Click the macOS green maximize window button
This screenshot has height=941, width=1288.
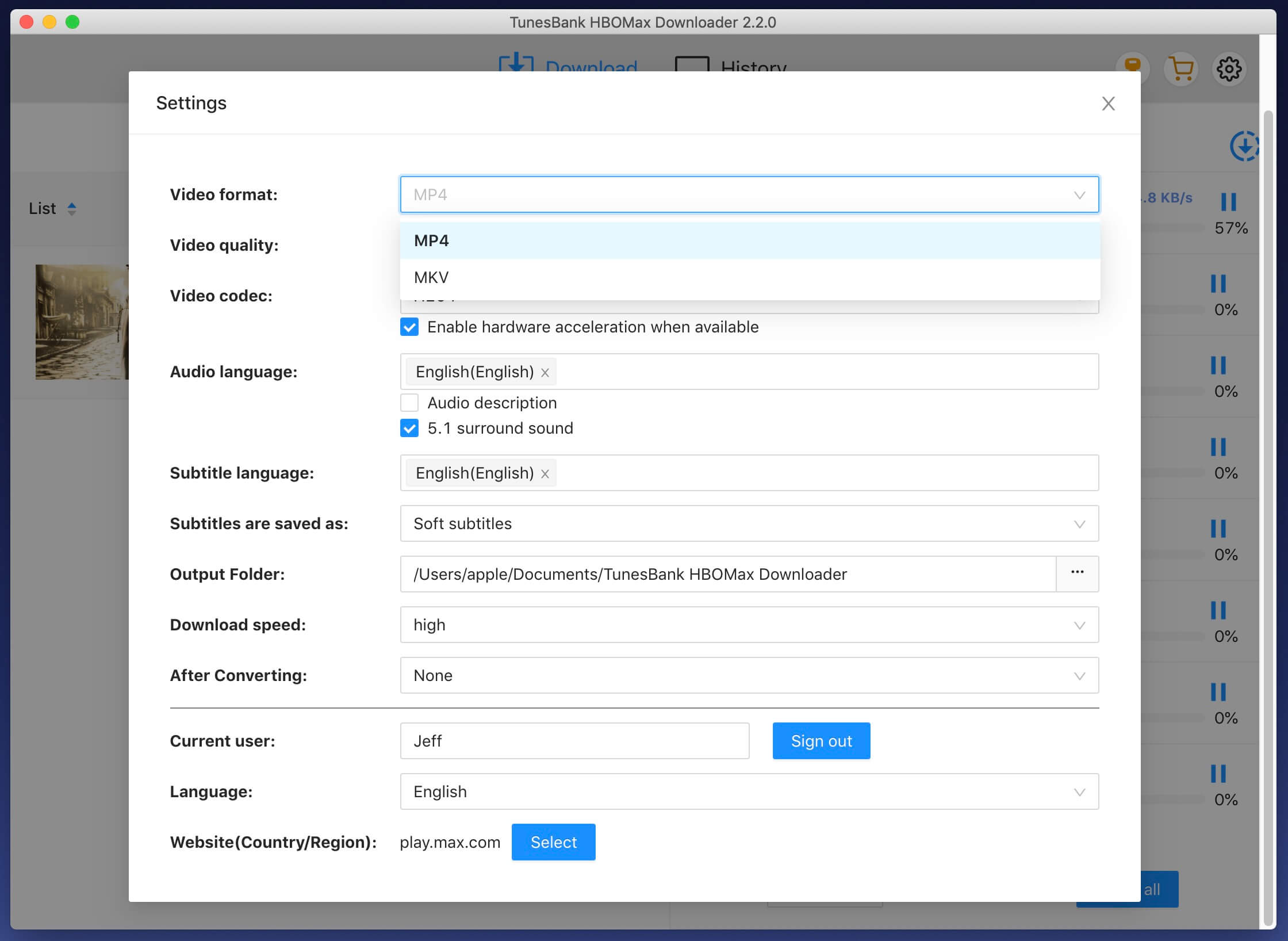[72, 22]
